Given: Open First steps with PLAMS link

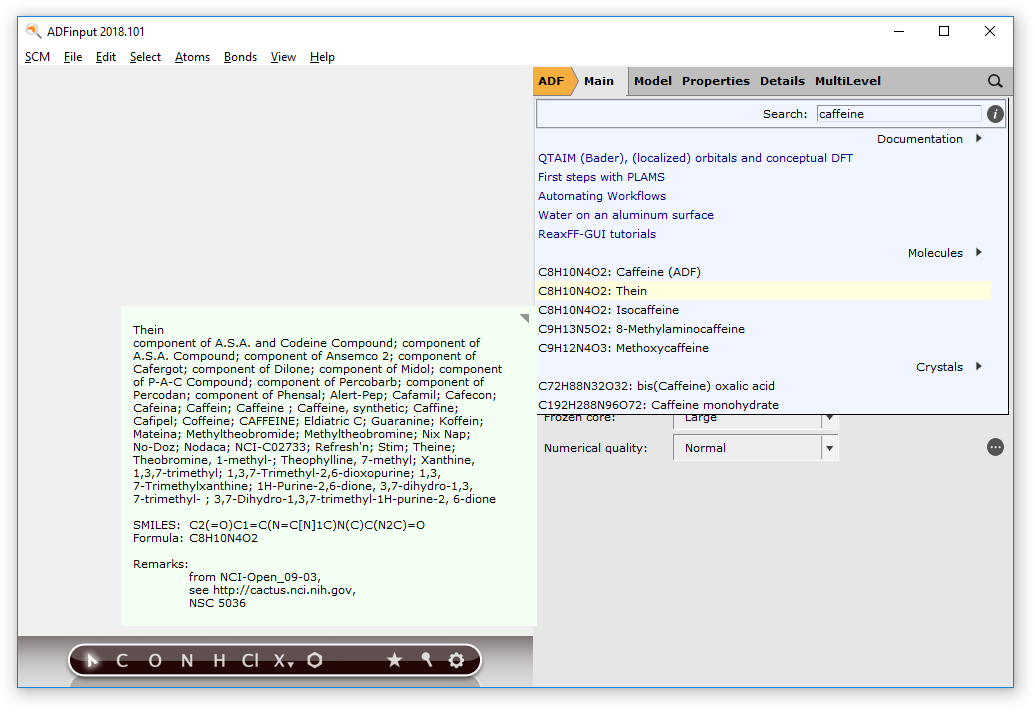Looking at the screenshot, I should [x=601, y=177].
